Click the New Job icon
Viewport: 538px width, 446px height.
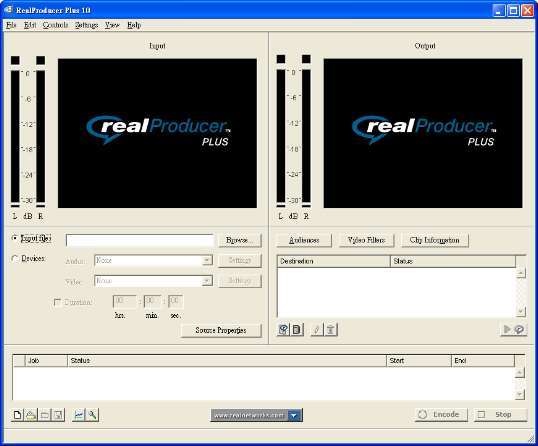click(x=17, y=415)
